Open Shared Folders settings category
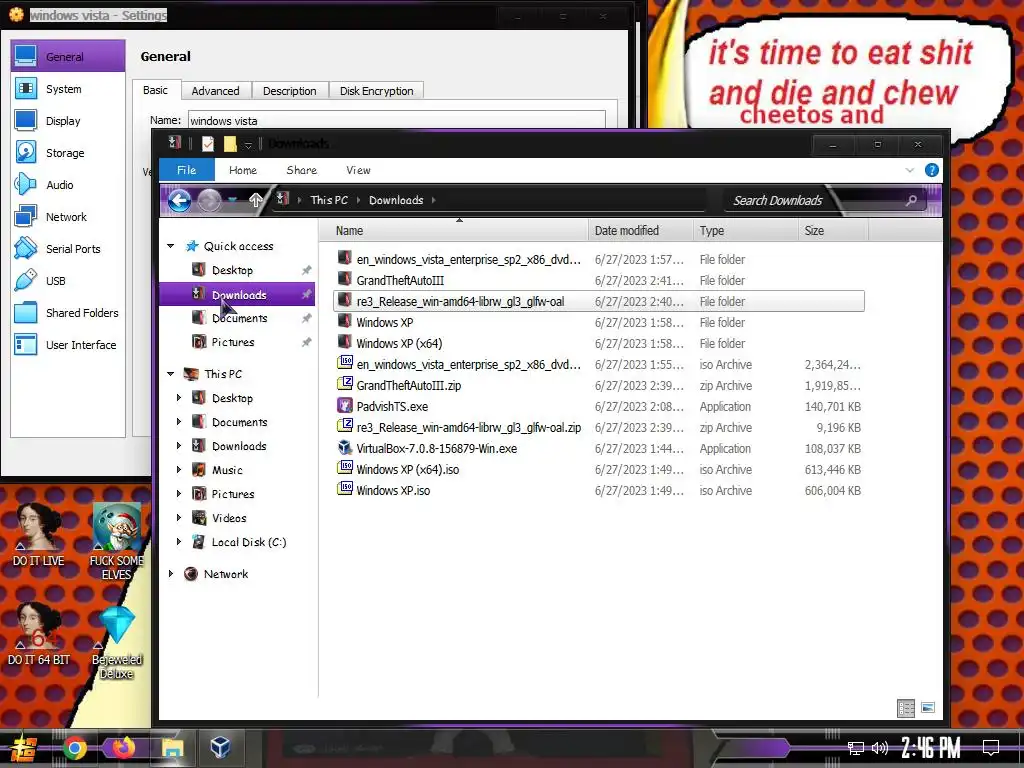 [68, 313]
